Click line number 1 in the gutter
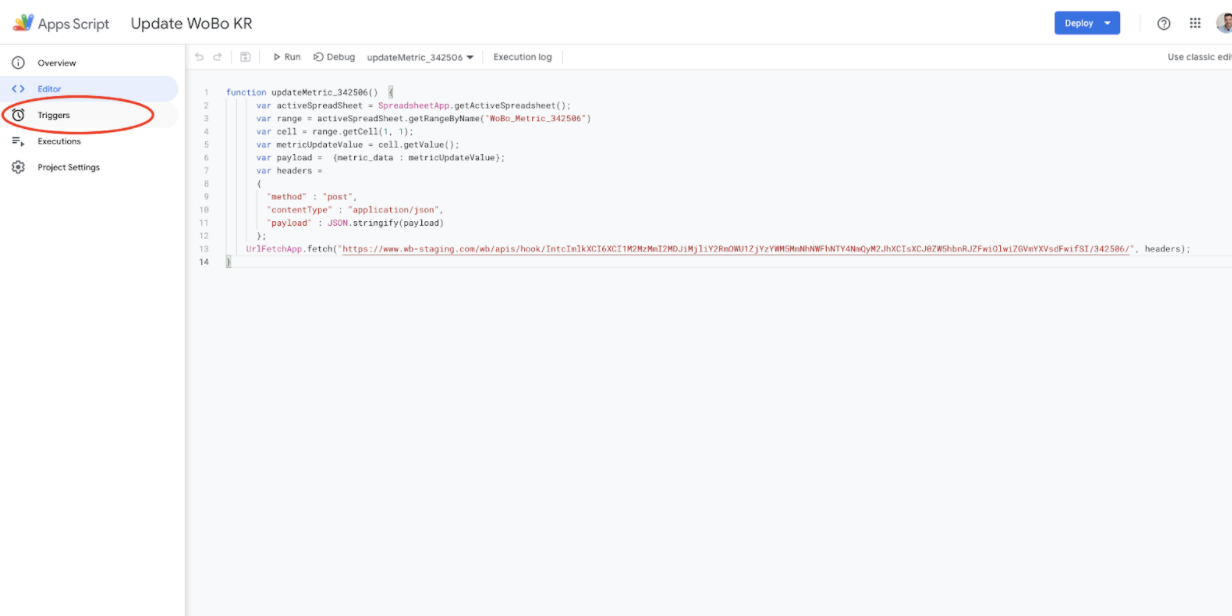This screenshot has width=1232, height=616. [x=207, y=92]
